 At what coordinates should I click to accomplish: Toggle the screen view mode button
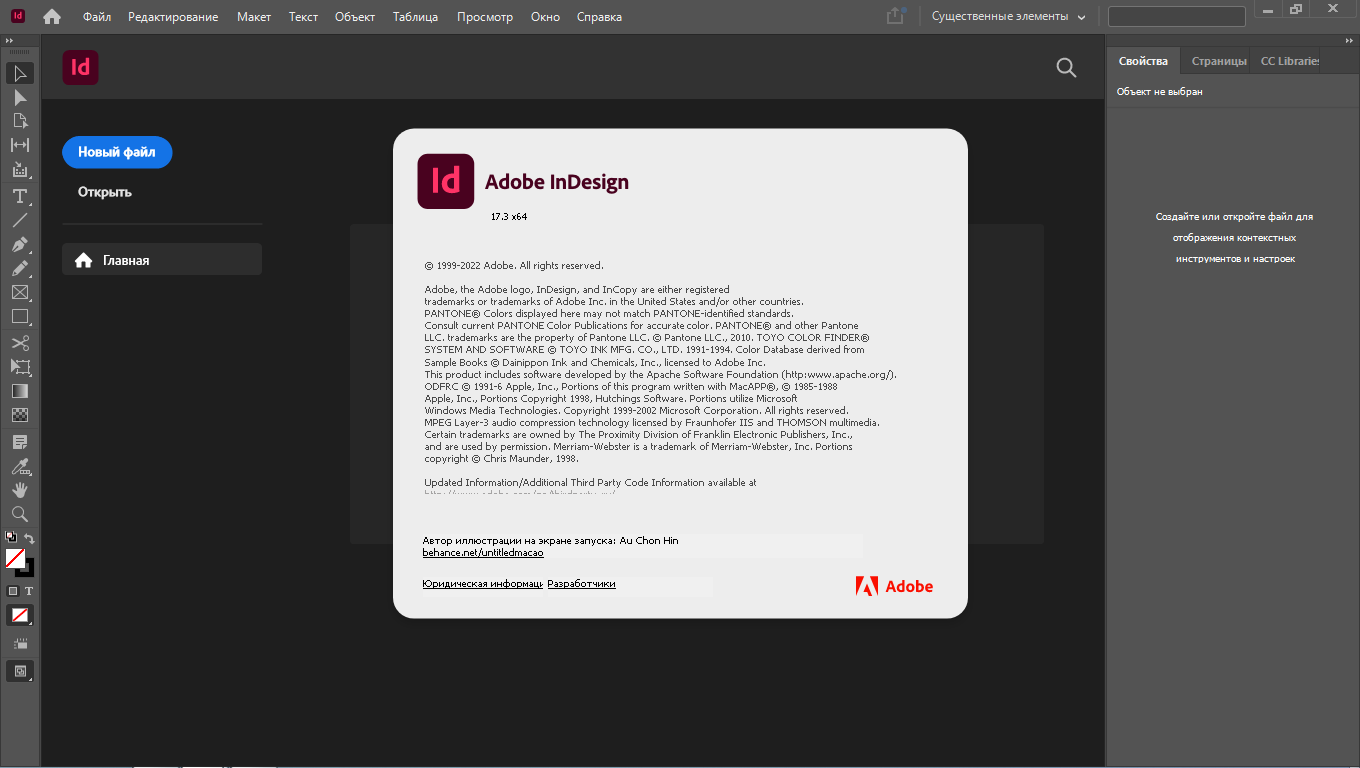[x=19, y=671]
